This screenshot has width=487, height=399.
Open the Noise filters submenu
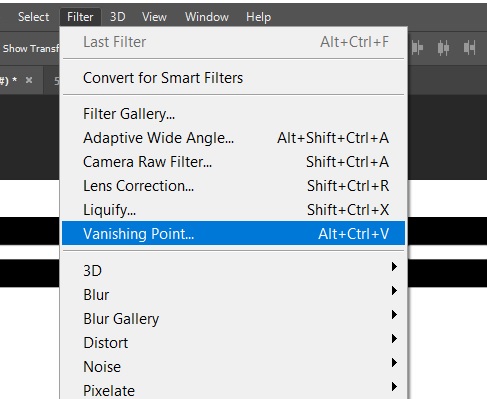(234, 366)
